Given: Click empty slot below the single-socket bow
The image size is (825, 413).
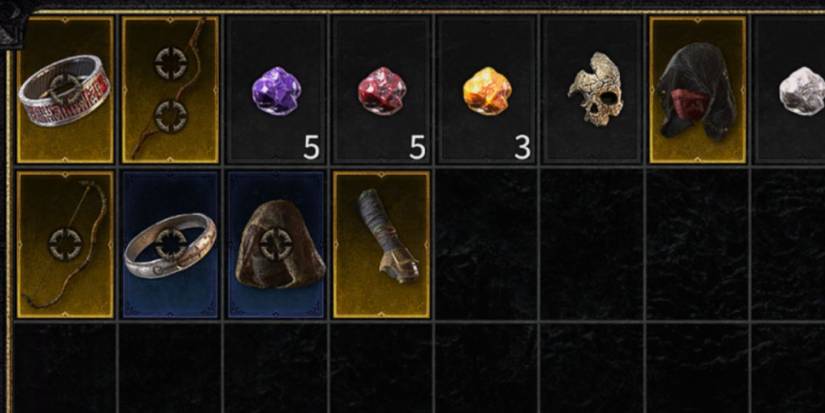Looking at the screenshot, I should (65, 368).
